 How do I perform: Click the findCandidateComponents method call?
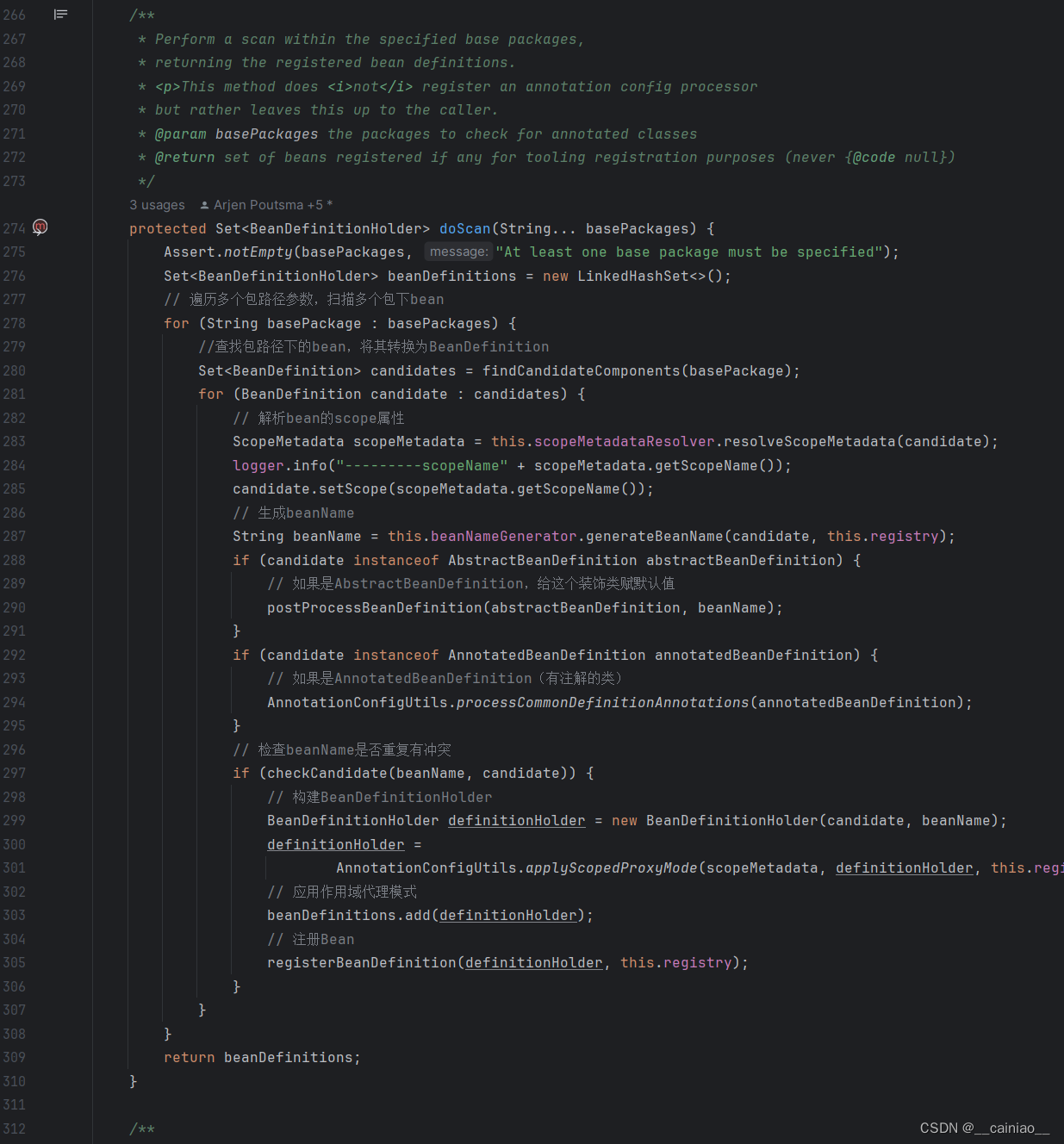(582, 370)
